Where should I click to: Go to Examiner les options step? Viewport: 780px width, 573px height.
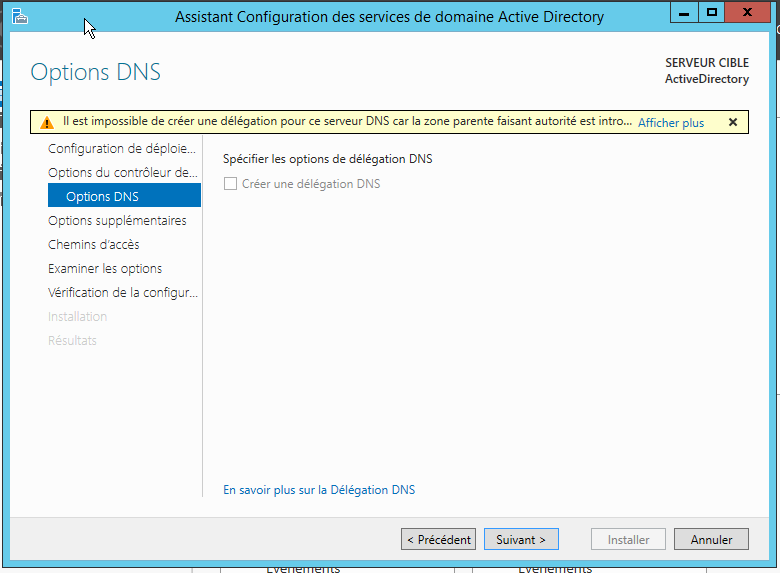[105, 269]
